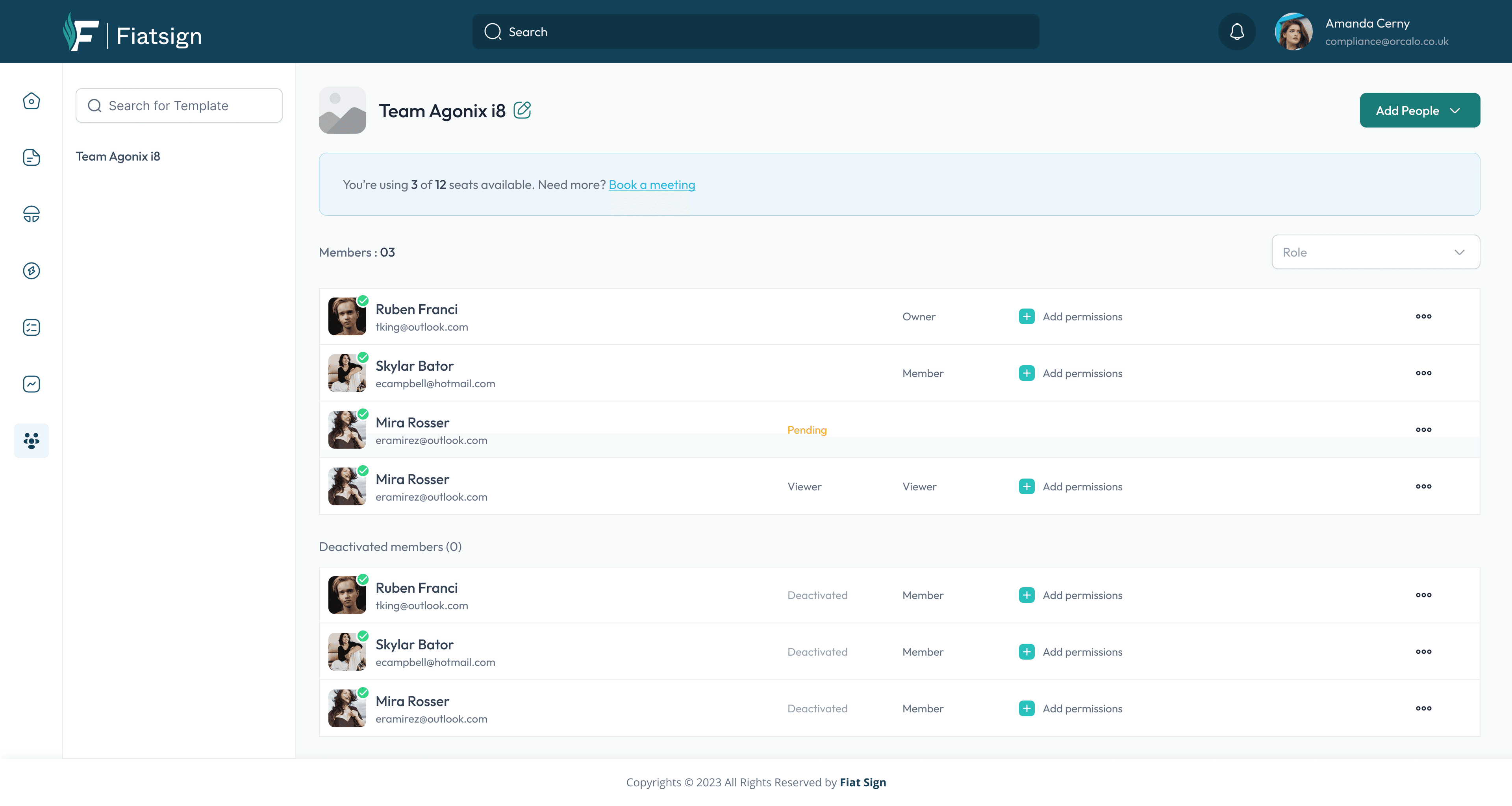Open the checklist icon in sidebar
The height and width of the screenshot is (806, 1512).
tap(31, 327)
